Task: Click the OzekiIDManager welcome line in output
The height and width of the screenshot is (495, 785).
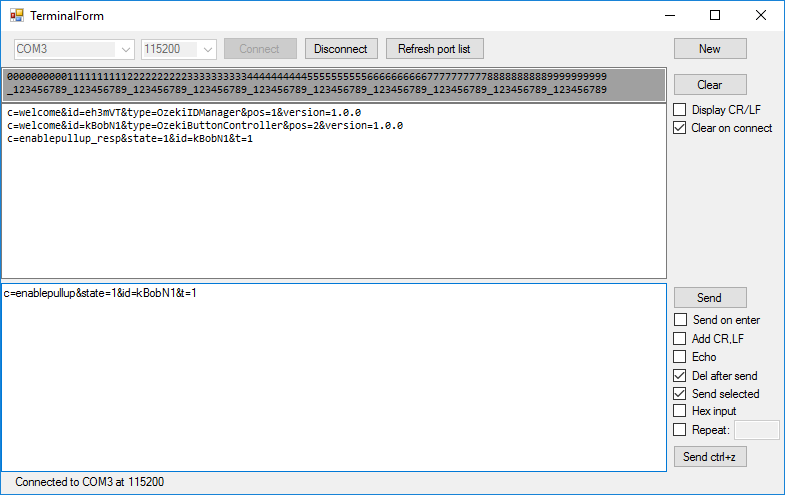Action: [184, 113]
